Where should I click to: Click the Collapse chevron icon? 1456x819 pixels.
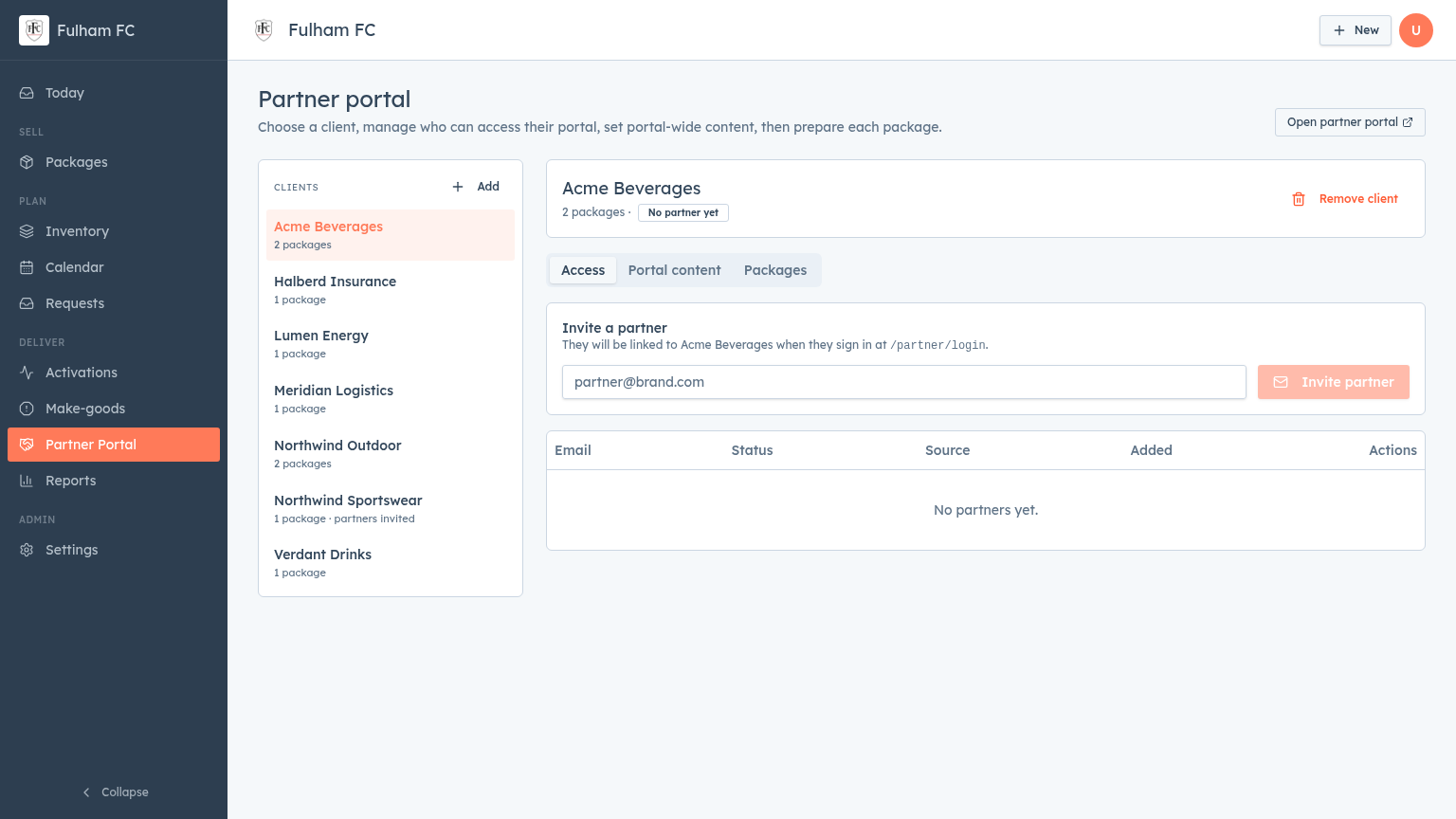(86, 792)
